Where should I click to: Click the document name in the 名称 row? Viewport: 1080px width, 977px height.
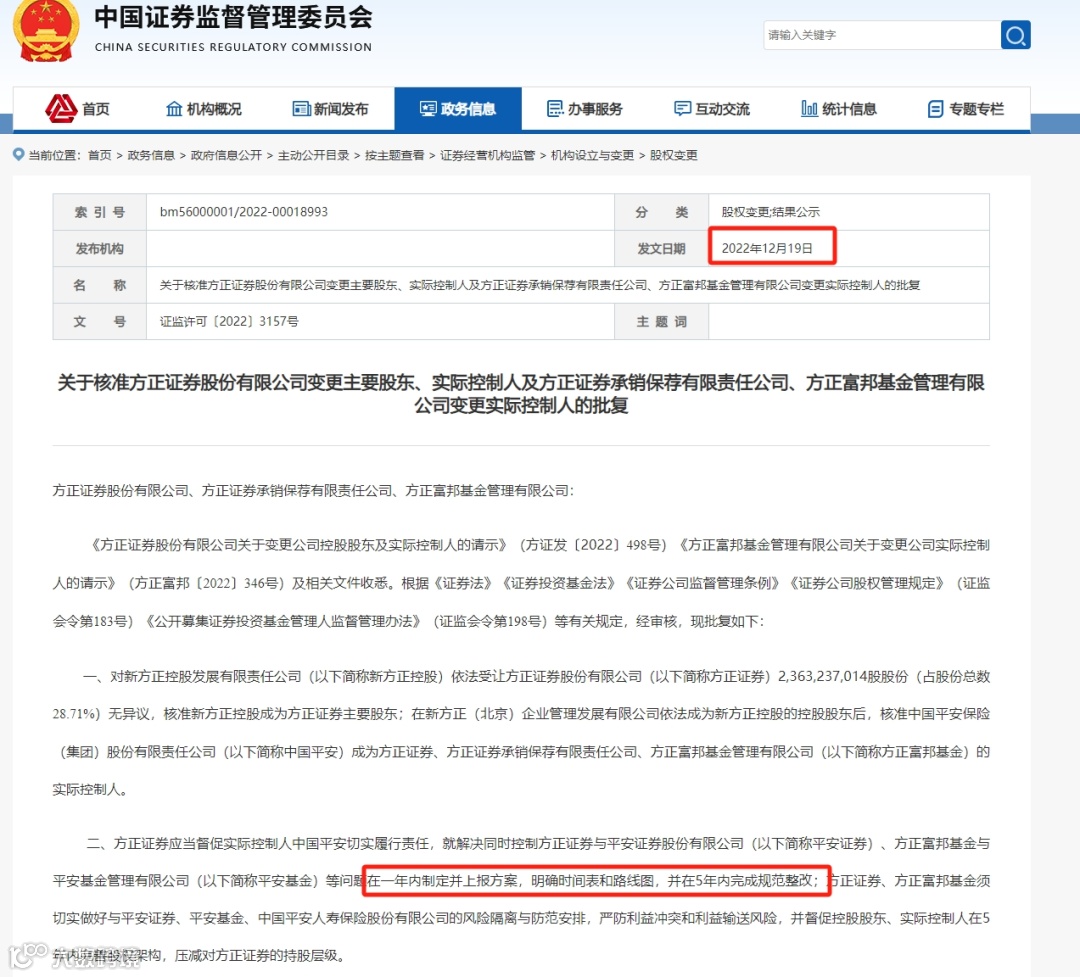point(540,285)
